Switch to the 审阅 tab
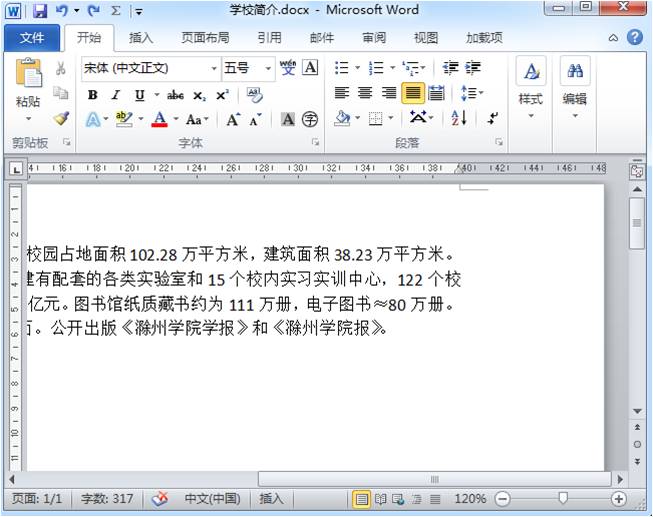Viewport: 653px width, 517px height. click(374, 38)
